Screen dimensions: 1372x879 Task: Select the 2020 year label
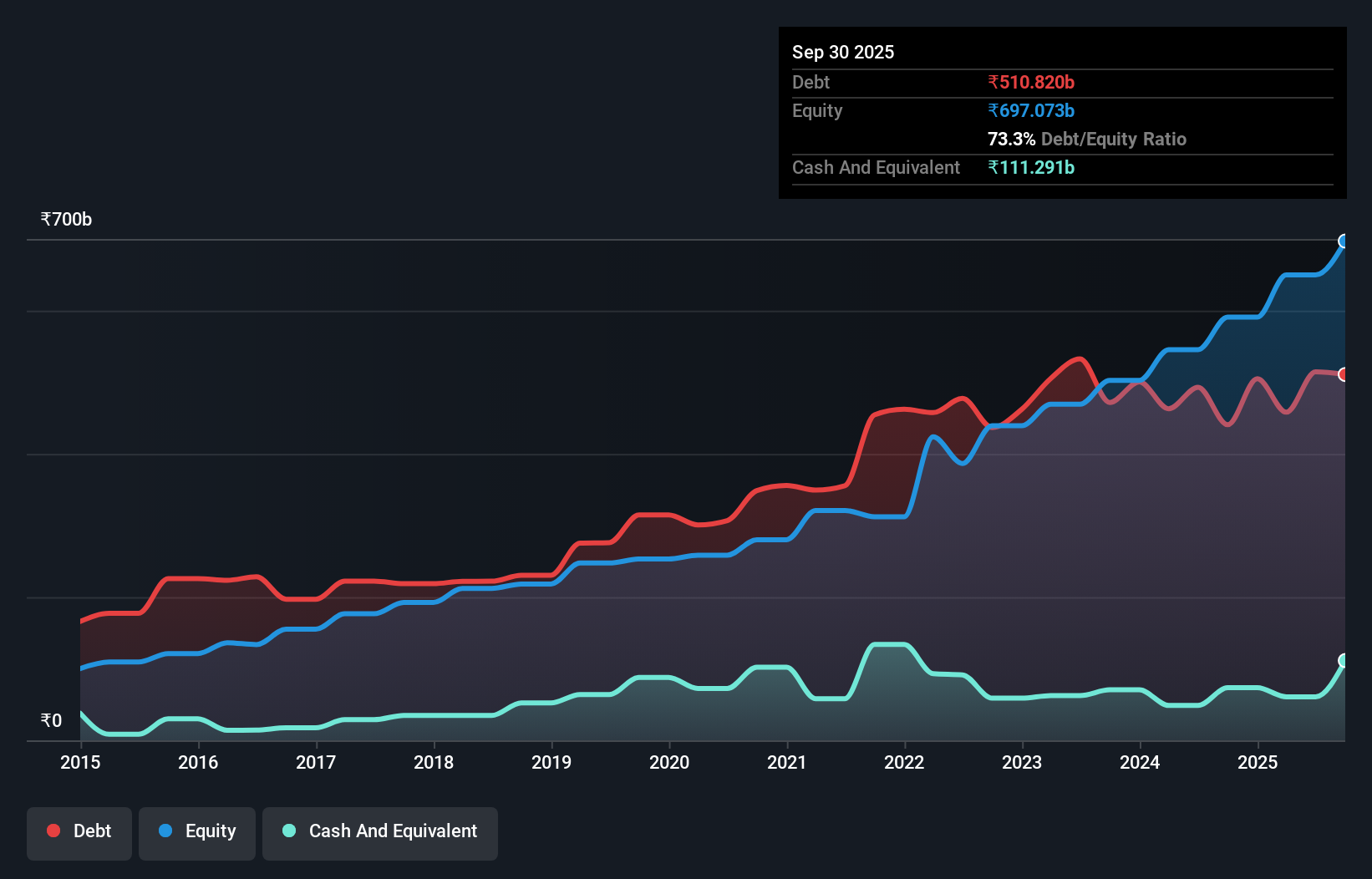tap(669, 763)
